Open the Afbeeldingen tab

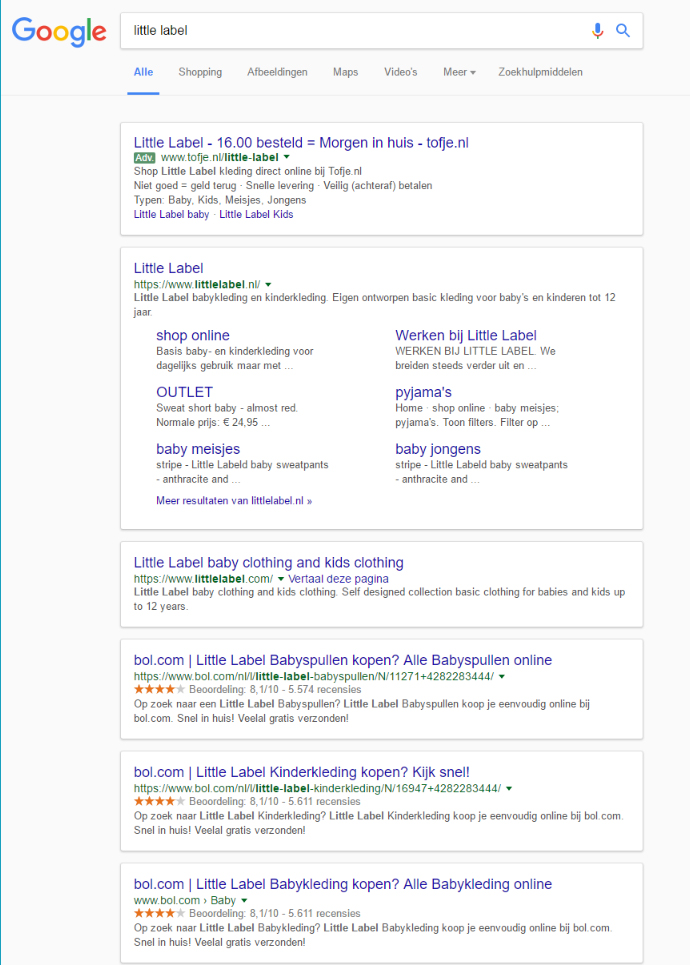point(278,72)
